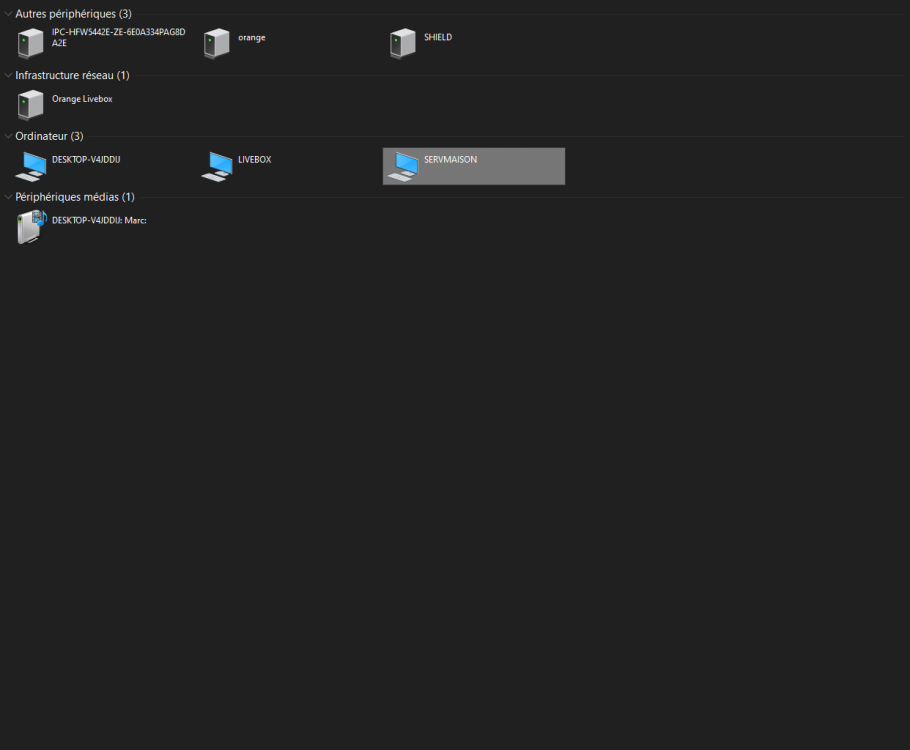Click the DESKTOP-V4JDDIJ label under Ordinateur

click(86, 160)
